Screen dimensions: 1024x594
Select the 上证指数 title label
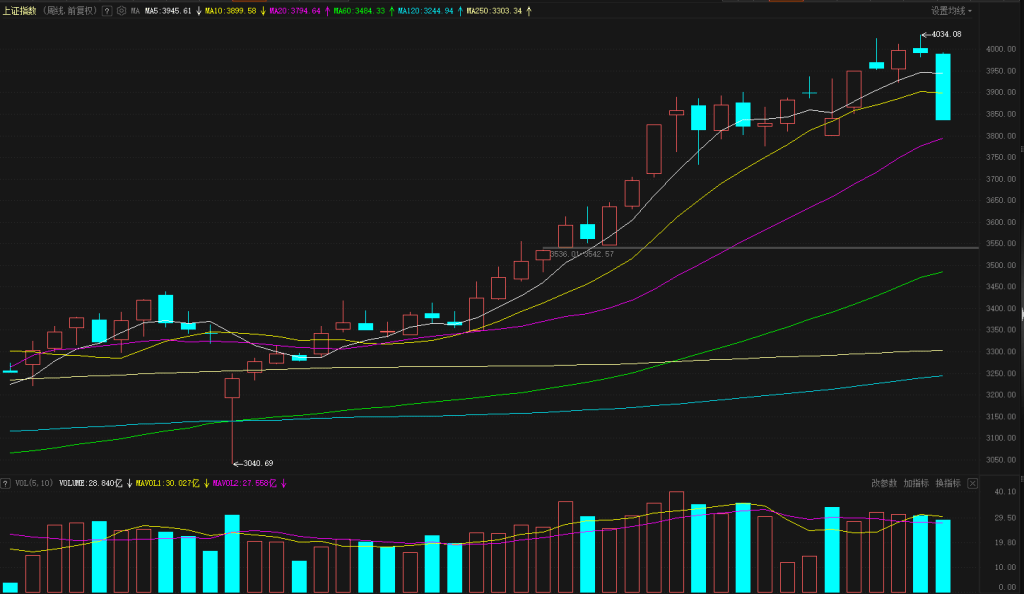point(20,11)
